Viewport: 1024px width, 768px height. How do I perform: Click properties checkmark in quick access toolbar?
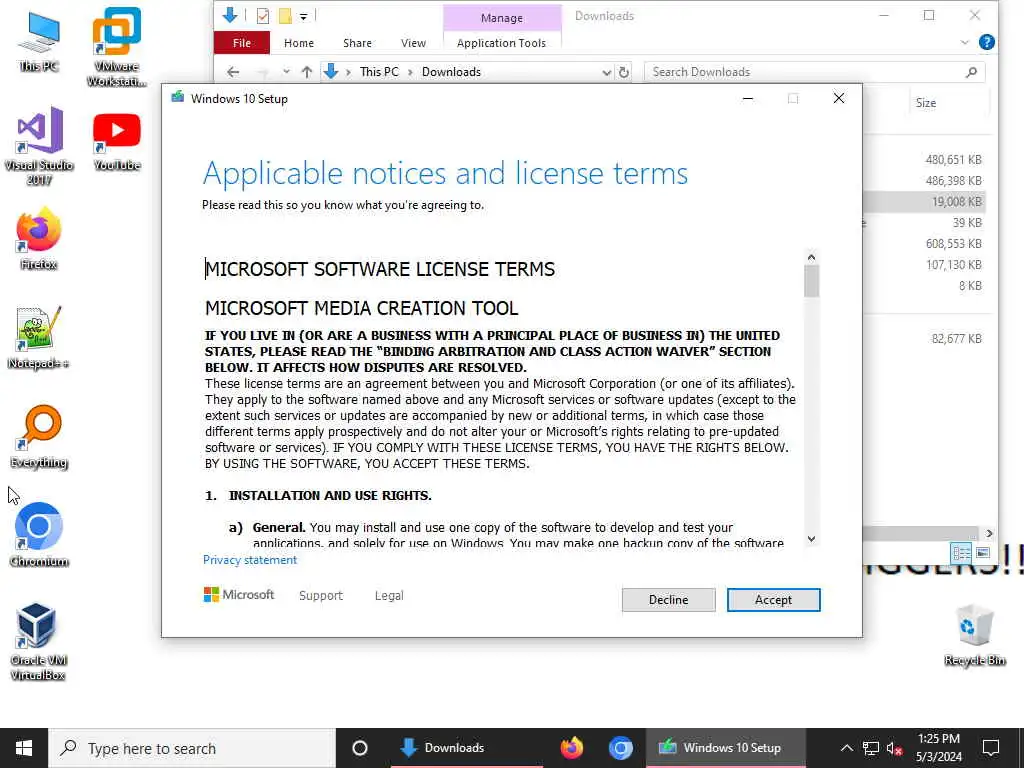pyautogui.click(x=263, y=16)
